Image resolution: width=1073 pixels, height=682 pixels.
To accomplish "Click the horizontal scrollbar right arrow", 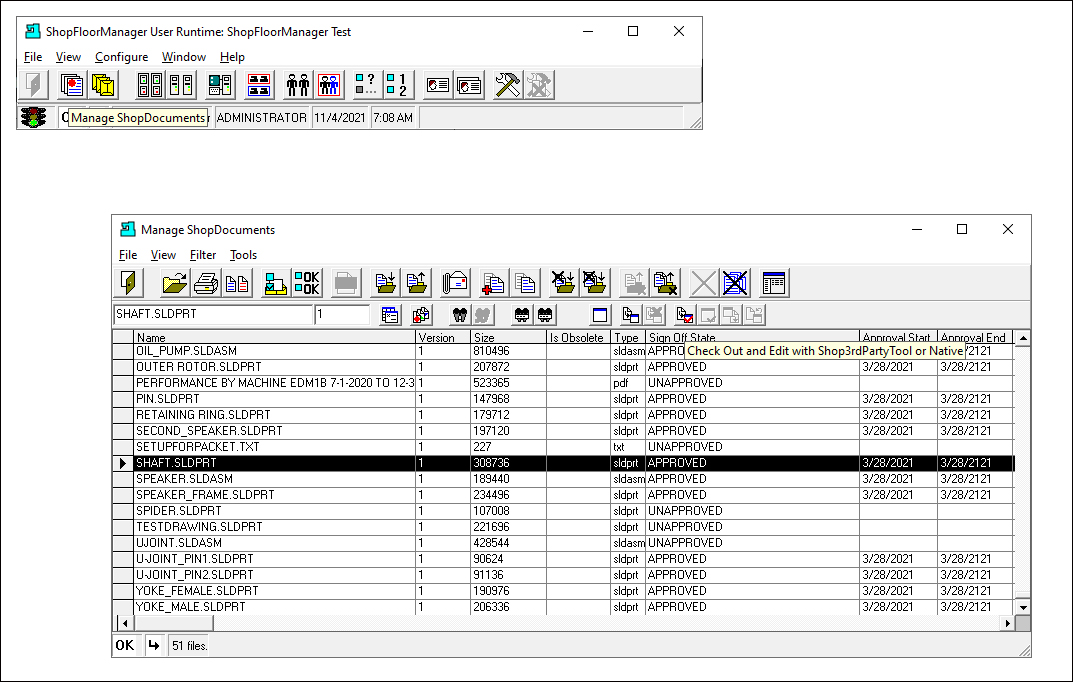I will point(1007,622).
